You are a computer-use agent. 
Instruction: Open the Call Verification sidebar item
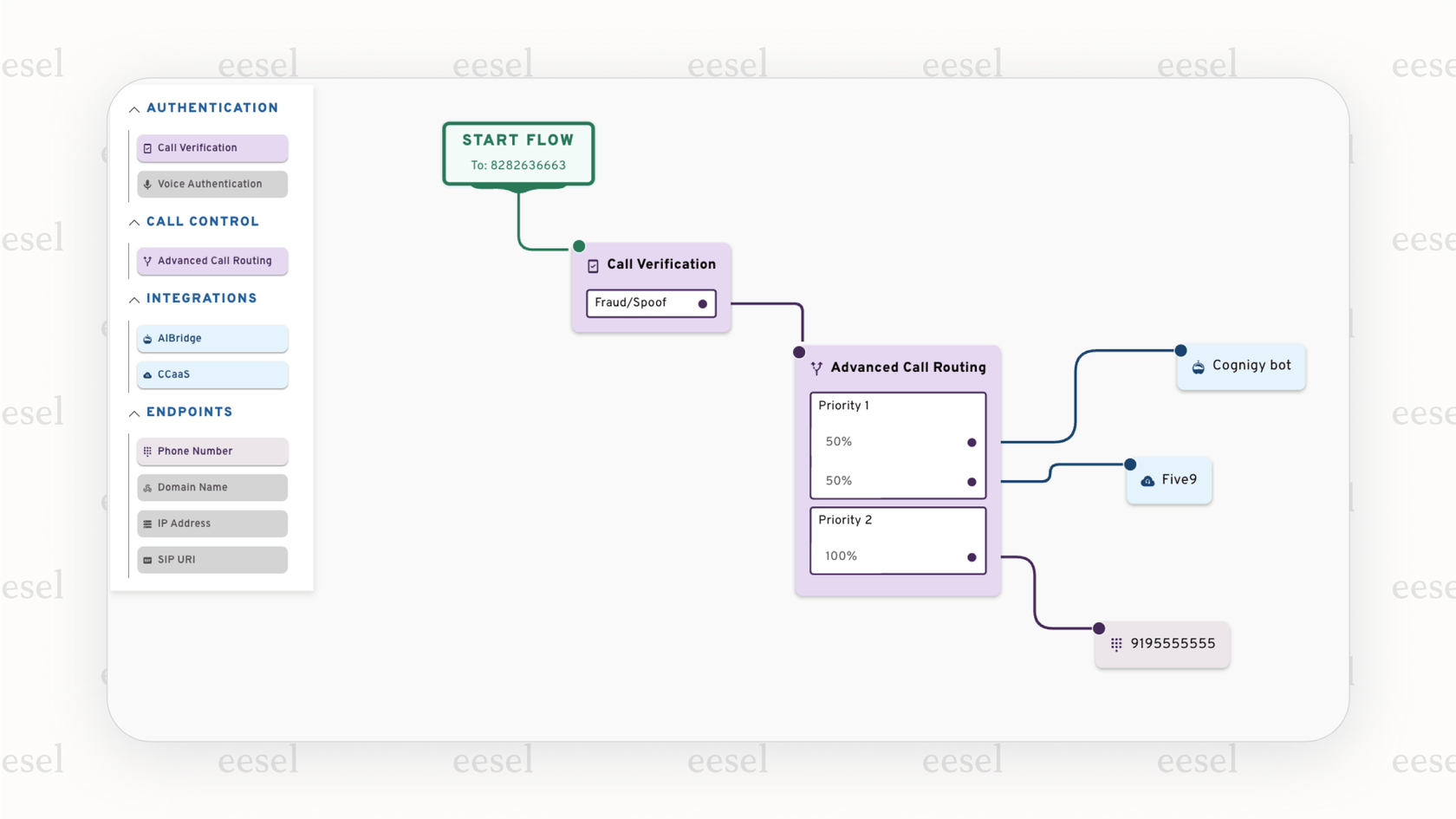[x=211, y=147]
